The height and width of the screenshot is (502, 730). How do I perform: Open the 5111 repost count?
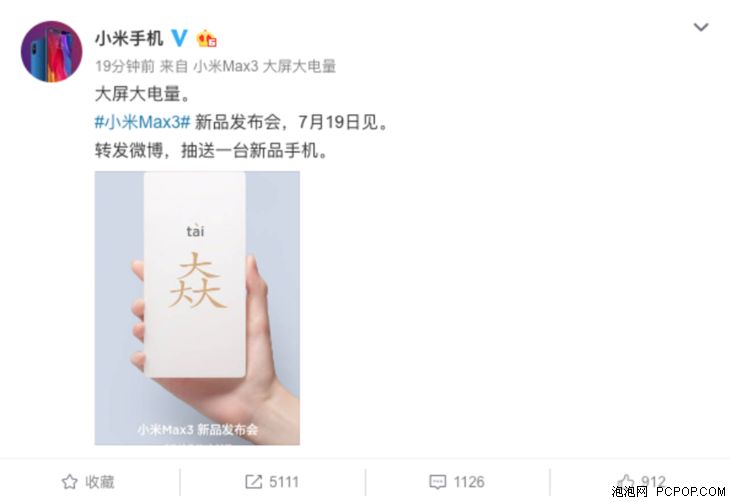[x=284, y=482]
